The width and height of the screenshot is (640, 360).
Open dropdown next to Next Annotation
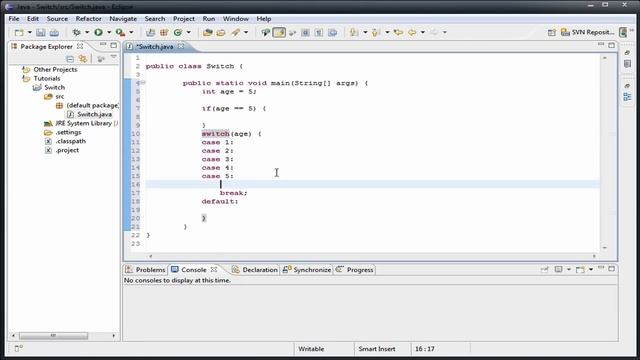tap(365, 32)
